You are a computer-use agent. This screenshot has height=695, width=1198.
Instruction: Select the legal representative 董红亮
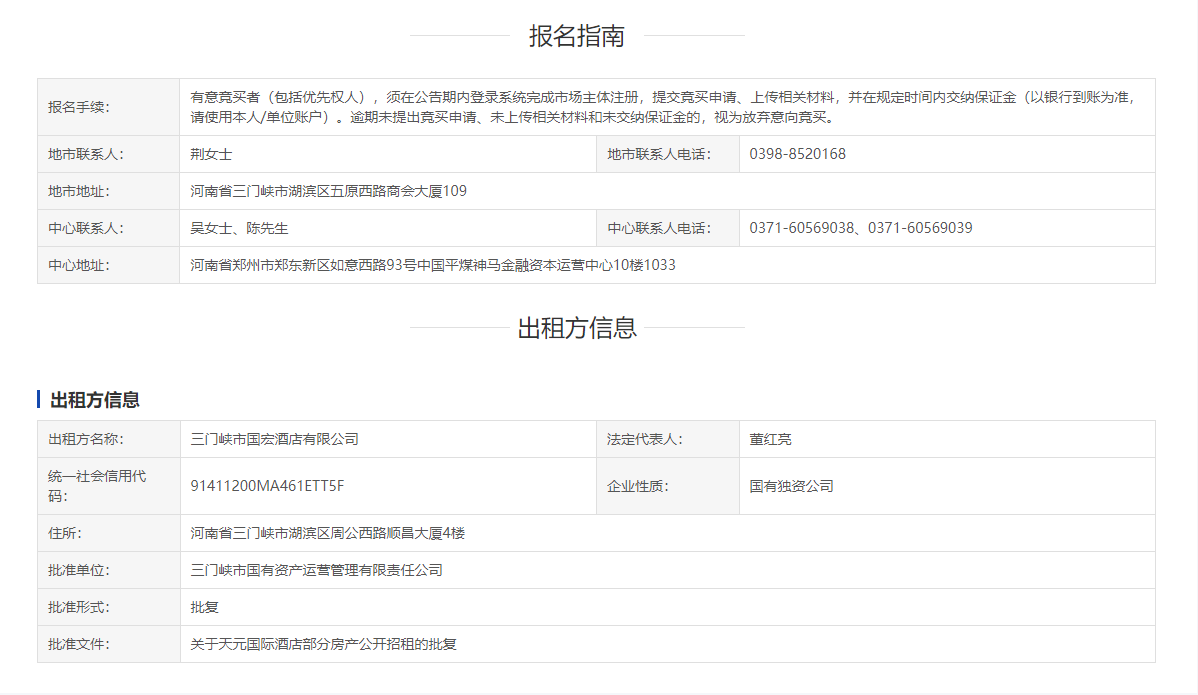[770, 439]
